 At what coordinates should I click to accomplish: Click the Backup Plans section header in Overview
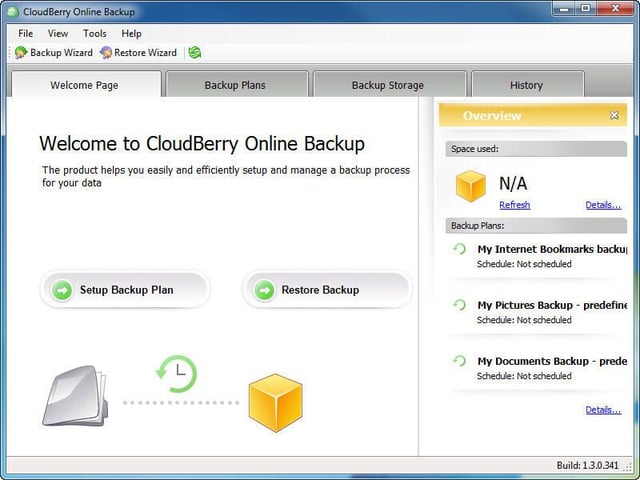coord(536,226)
